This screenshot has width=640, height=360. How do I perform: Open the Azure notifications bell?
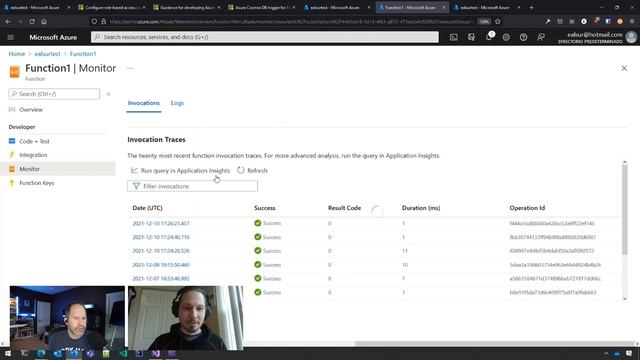click(x=489, y=37)
